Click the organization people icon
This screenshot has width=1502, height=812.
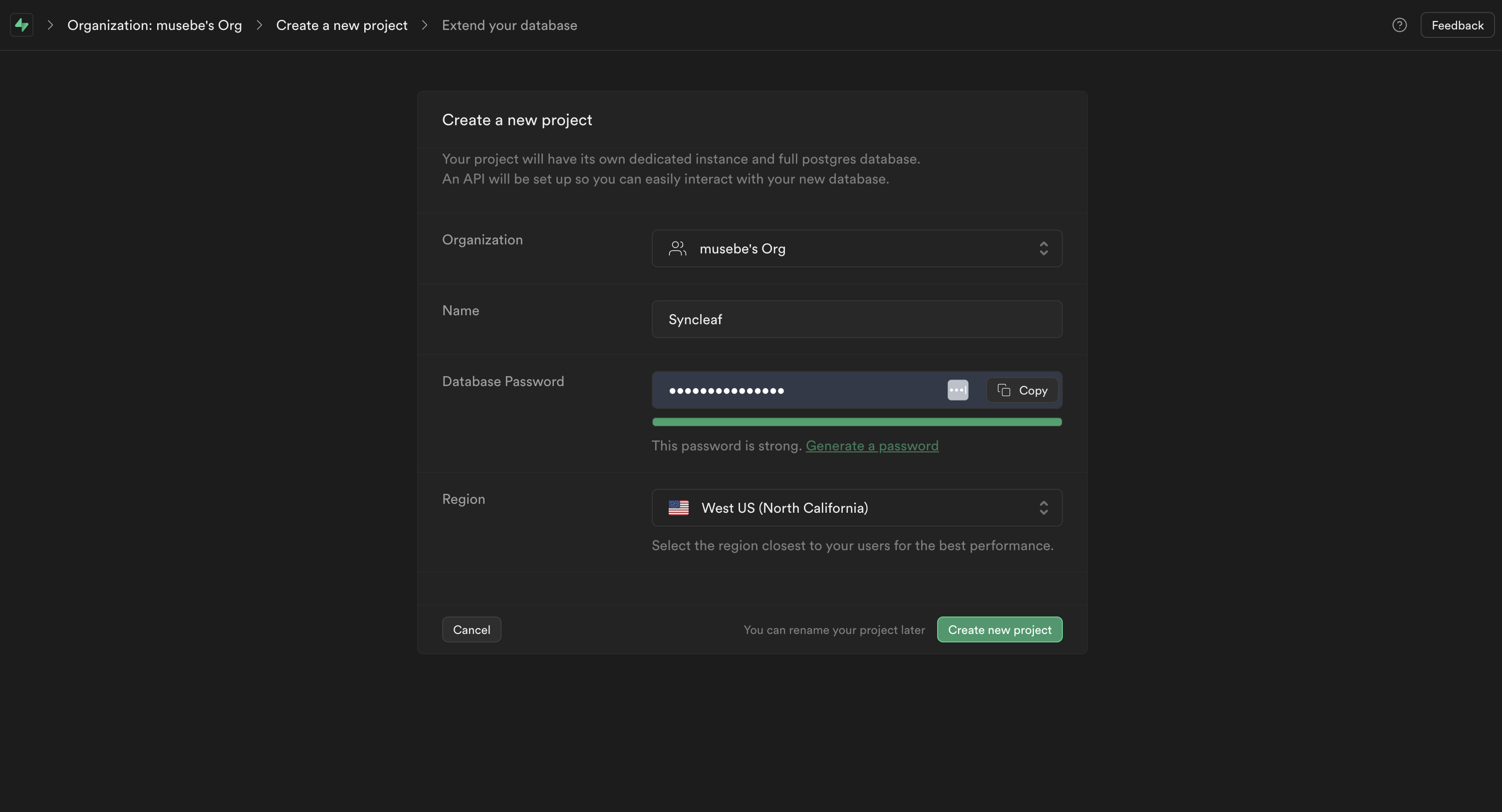point(677,249)
